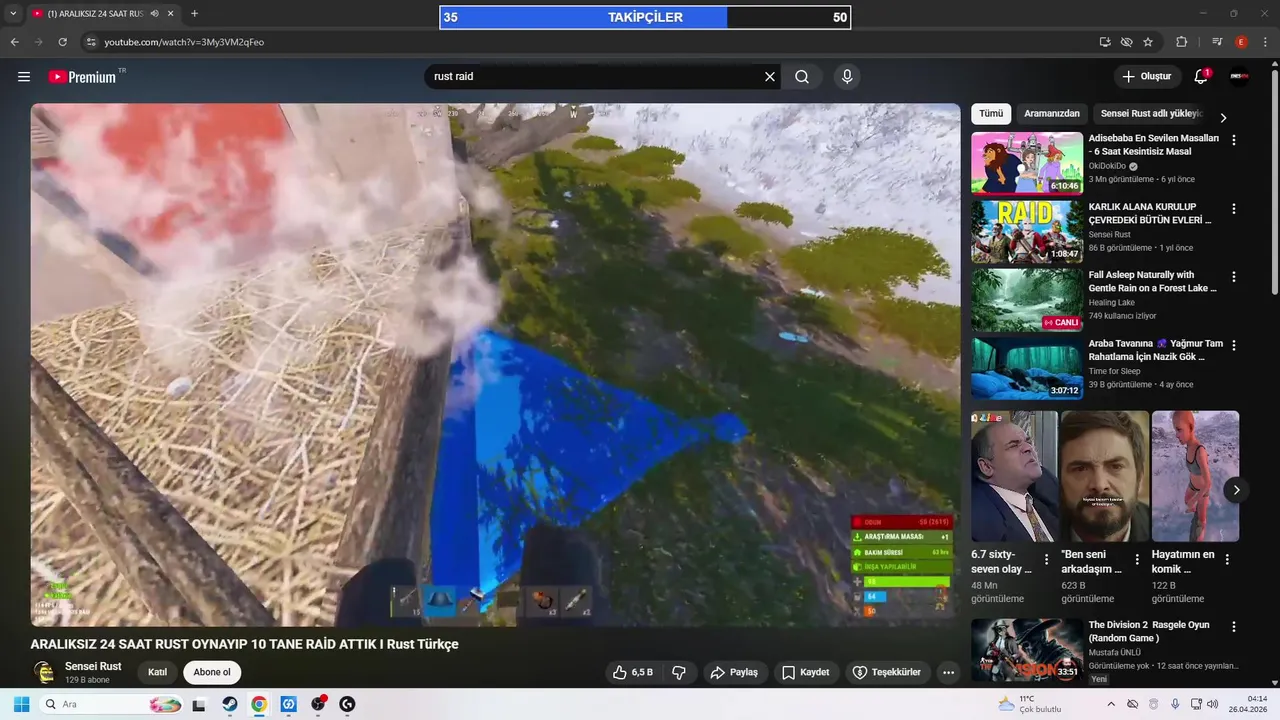Click the Paylaş share button

[735, 672]
